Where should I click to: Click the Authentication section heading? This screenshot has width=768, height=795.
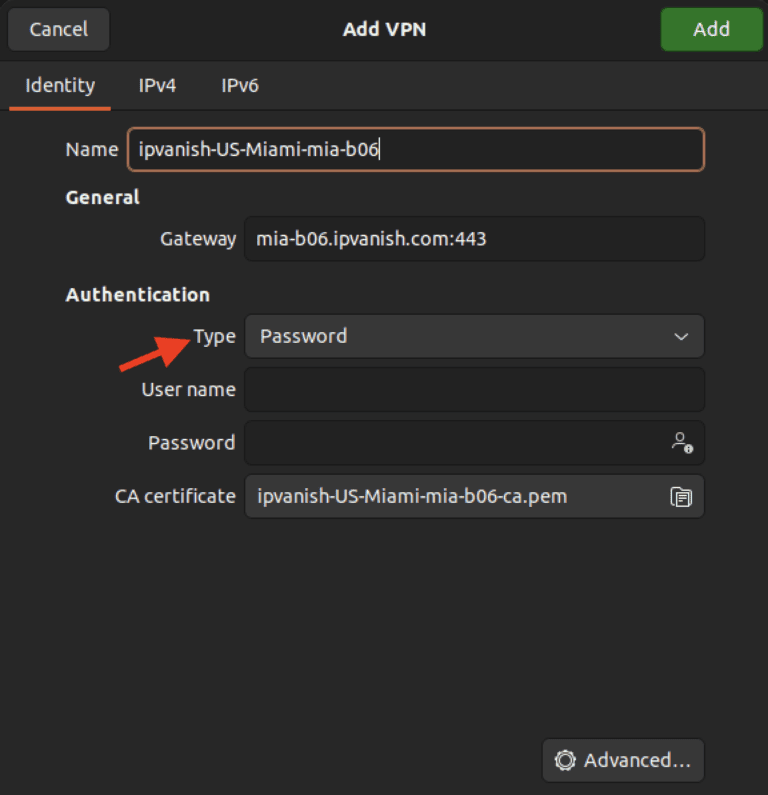138,295
